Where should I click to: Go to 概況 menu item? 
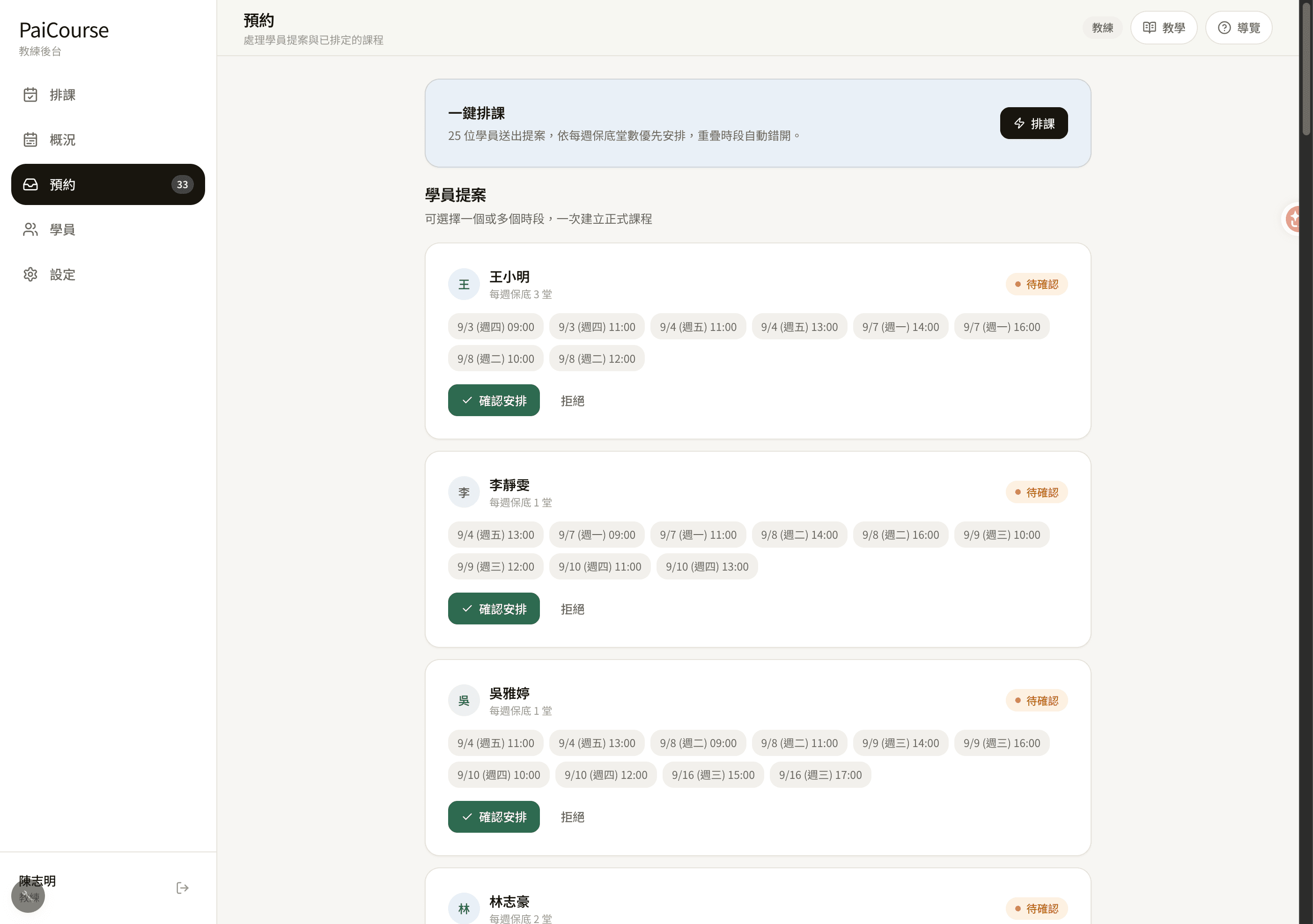(108, 139)
